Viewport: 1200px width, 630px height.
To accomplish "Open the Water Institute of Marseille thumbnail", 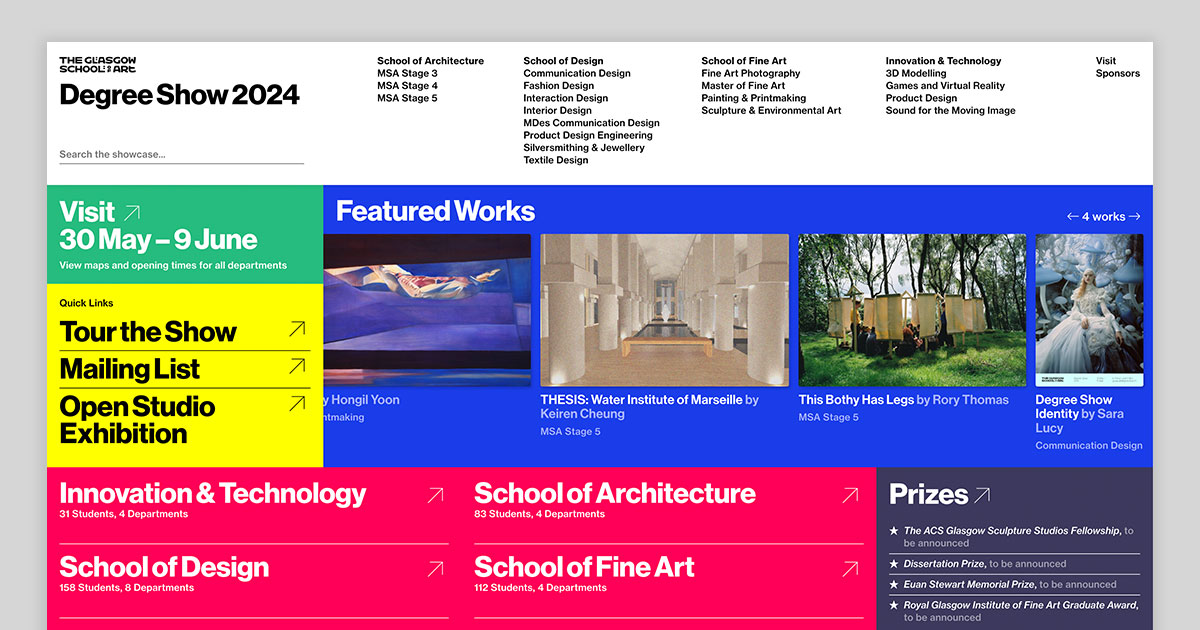I will [x=664, y=310].
